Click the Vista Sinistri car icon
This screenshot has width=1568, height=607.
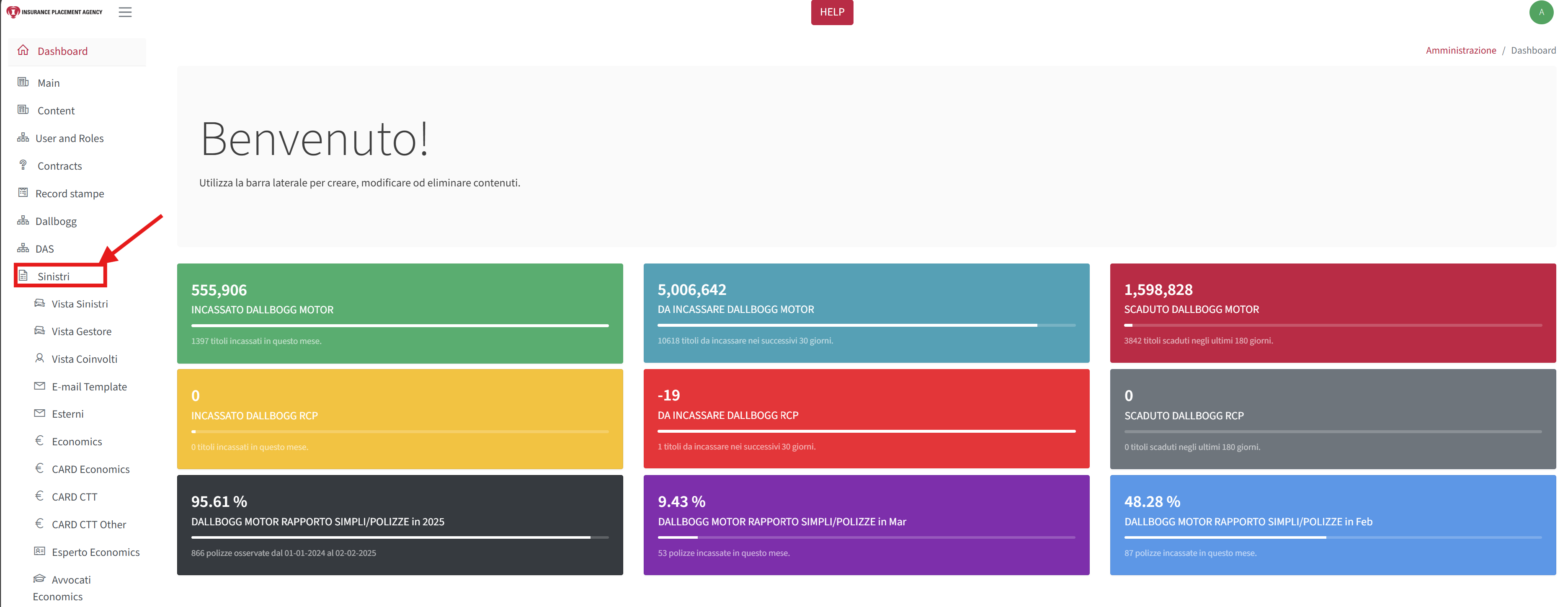pyautogui.click(x=39, y=303)
